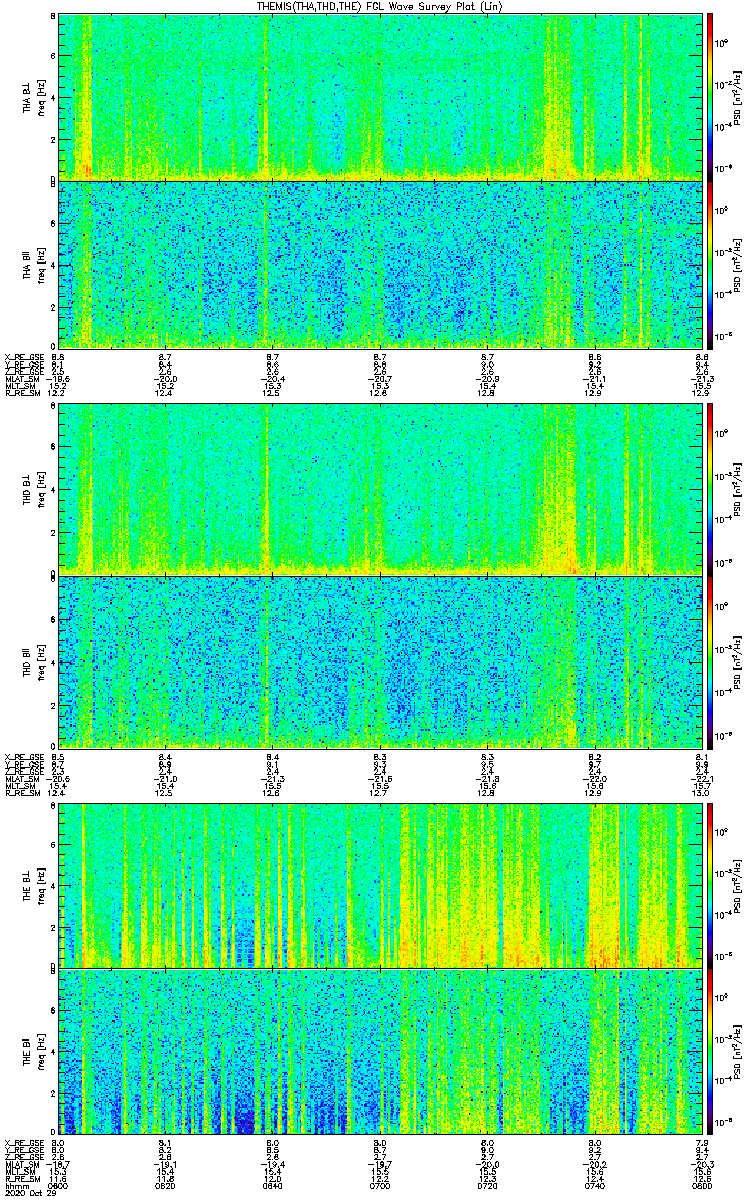Click the THA B∥ spectrogram panel
This screenshot has width=750, height=1200.
(x=380, y=264)
